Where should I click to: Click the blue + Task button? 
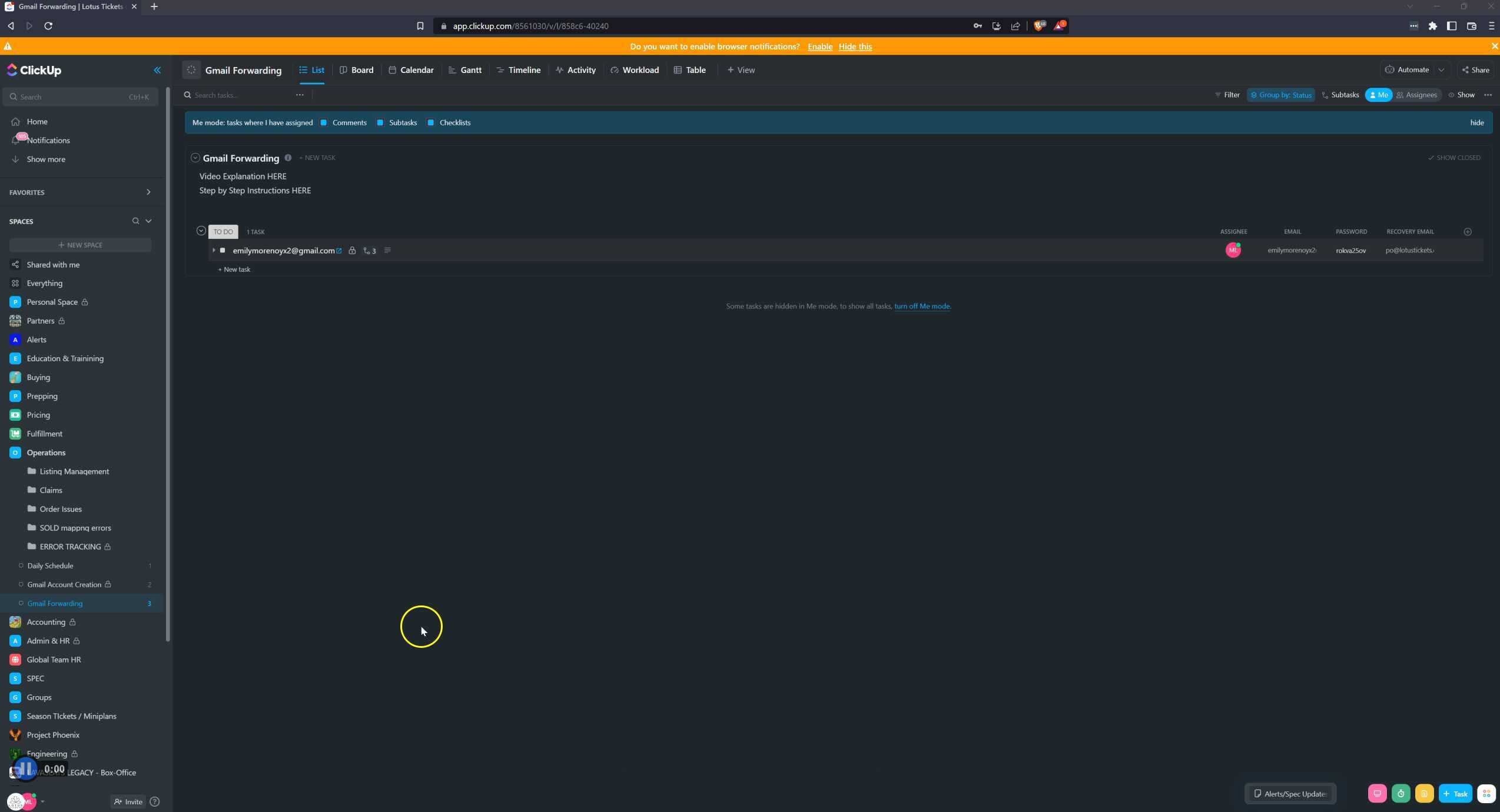click(x=1455, y=794)
